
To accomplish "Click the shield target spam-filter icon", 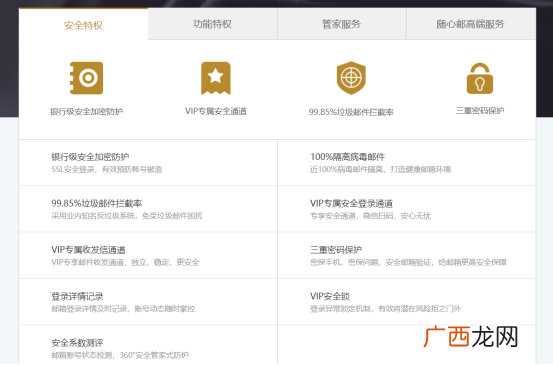I will [x=351, y=78].
